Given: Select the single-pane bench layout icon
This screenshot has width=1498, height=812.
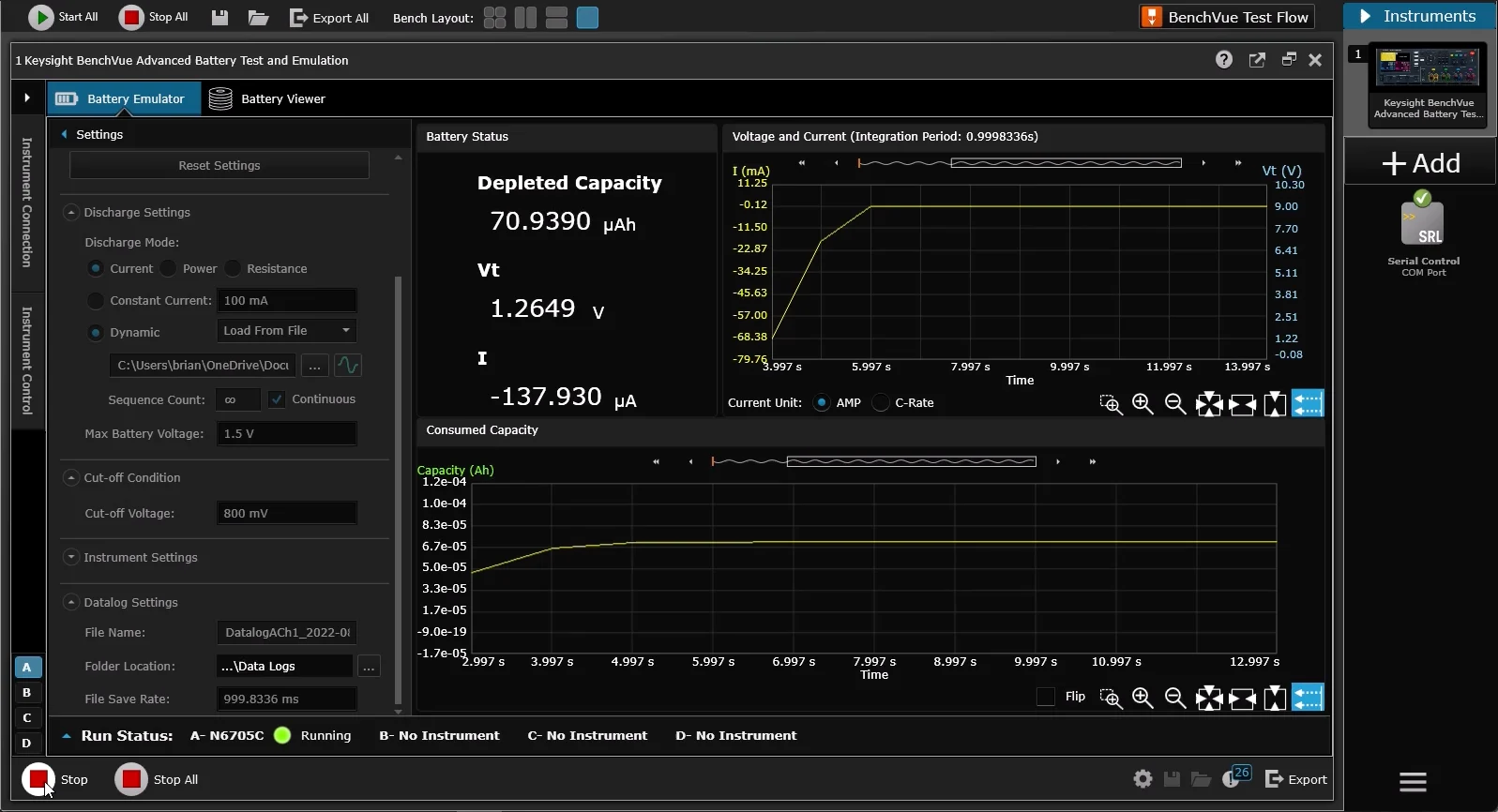Looking at the screenshot, I should tap(587, 18).
